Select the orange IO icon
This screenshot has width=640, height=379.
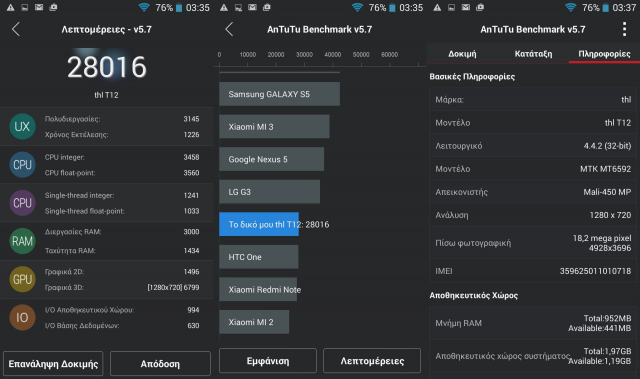[22, 317]
